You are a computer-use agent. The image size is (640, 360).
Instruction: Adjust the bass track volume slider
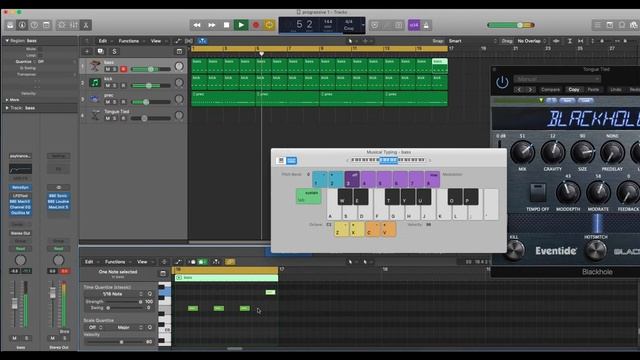tap(151, 69)
